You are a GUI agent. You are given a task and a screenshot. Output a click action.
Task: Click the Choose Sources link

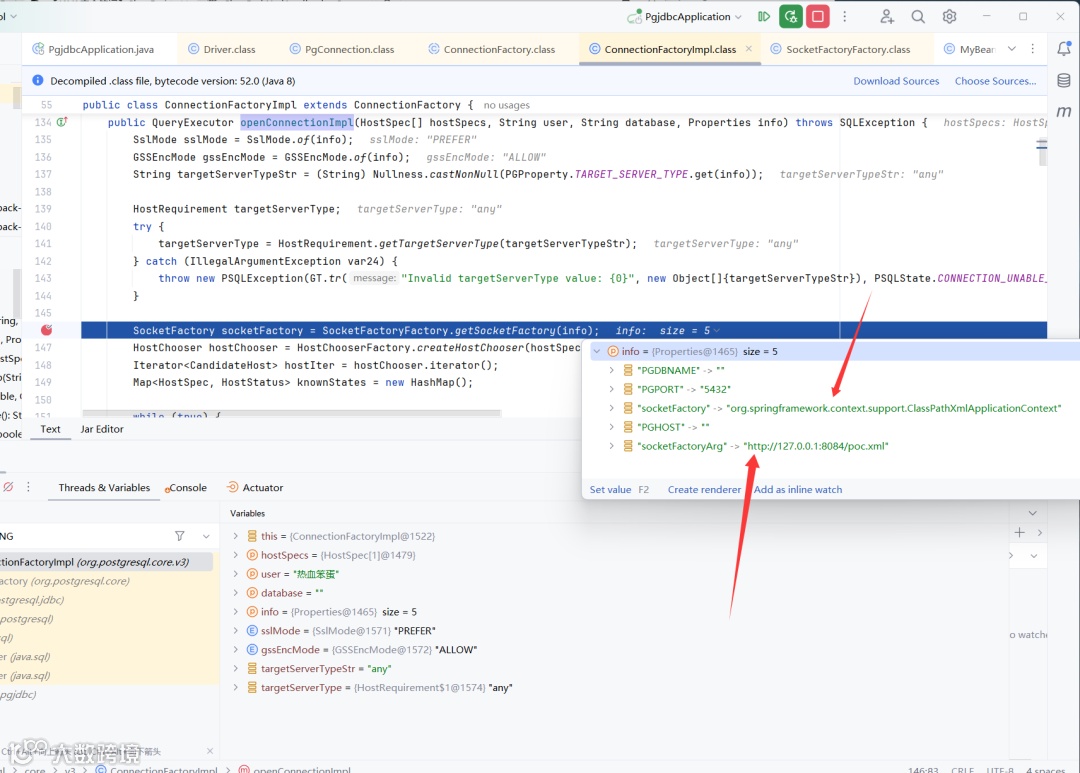tap(995, 81)
